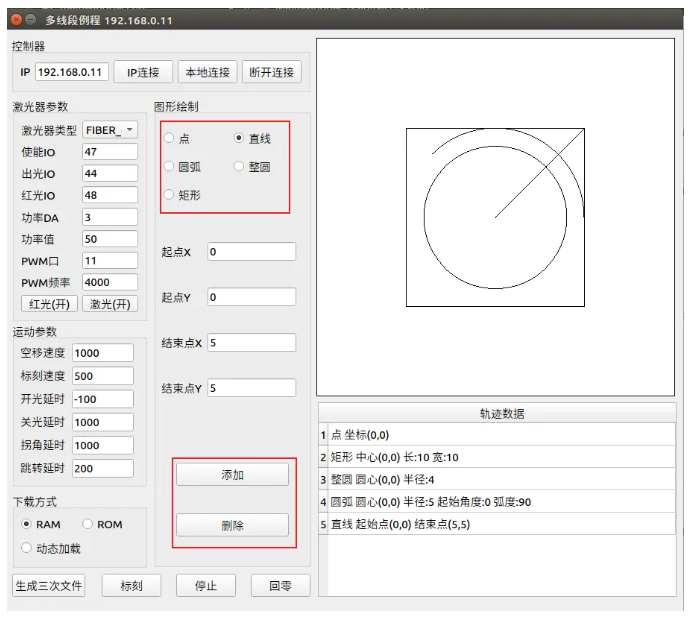Select the 点 (point) radio button
This screenshot has width=692, height=620.
pyautogui.click(x=169, y=138)
